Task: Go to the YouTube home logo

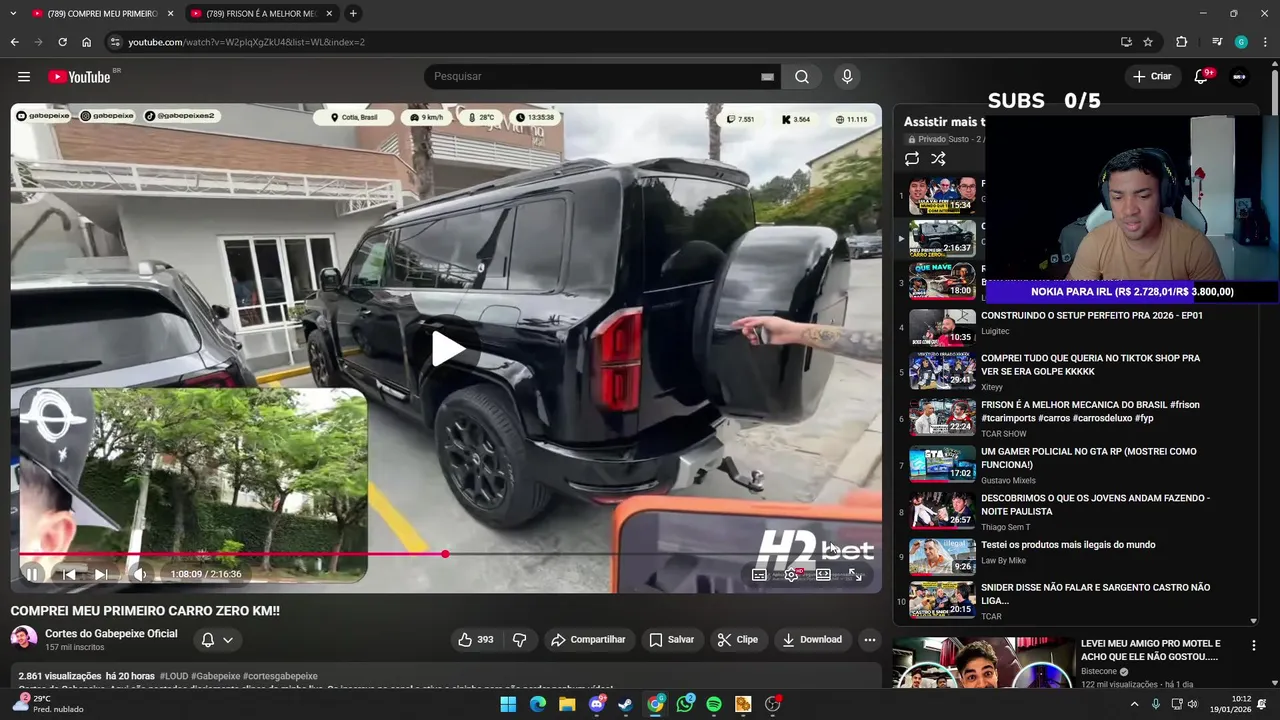Action: [x=79, y=77]
